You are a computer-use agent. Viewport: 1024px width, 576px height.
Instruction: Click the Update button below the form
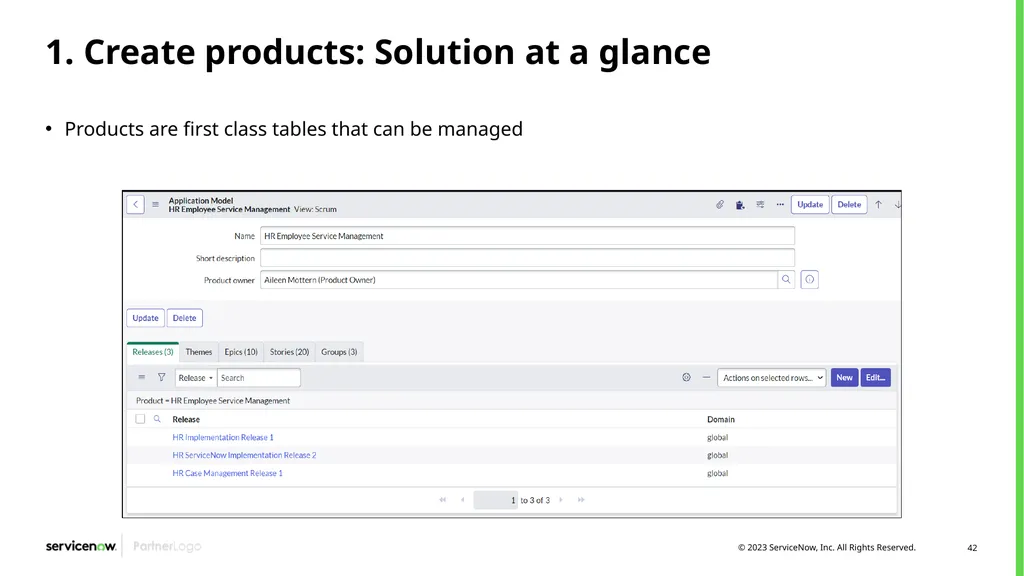click(145, 318)
